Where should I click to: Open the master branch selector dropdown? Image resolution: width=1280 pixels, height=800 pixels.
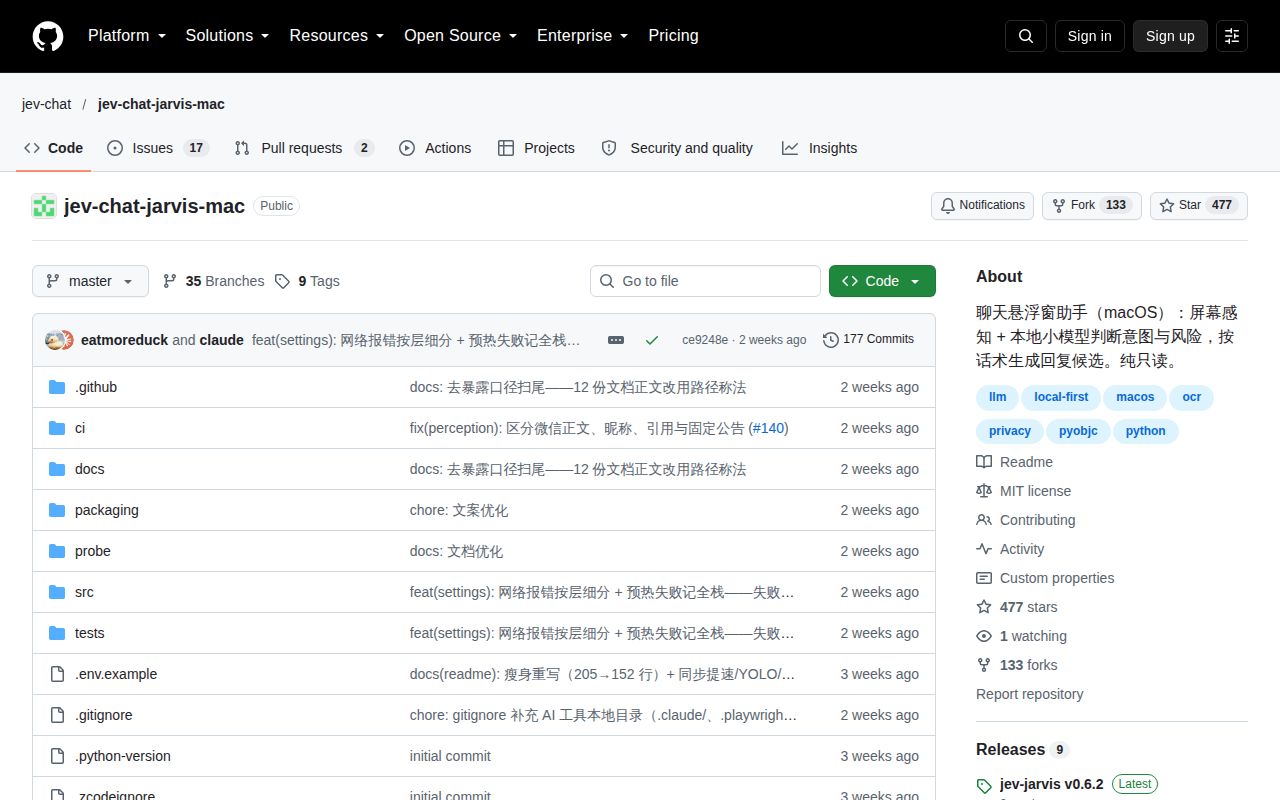(90, 281)
